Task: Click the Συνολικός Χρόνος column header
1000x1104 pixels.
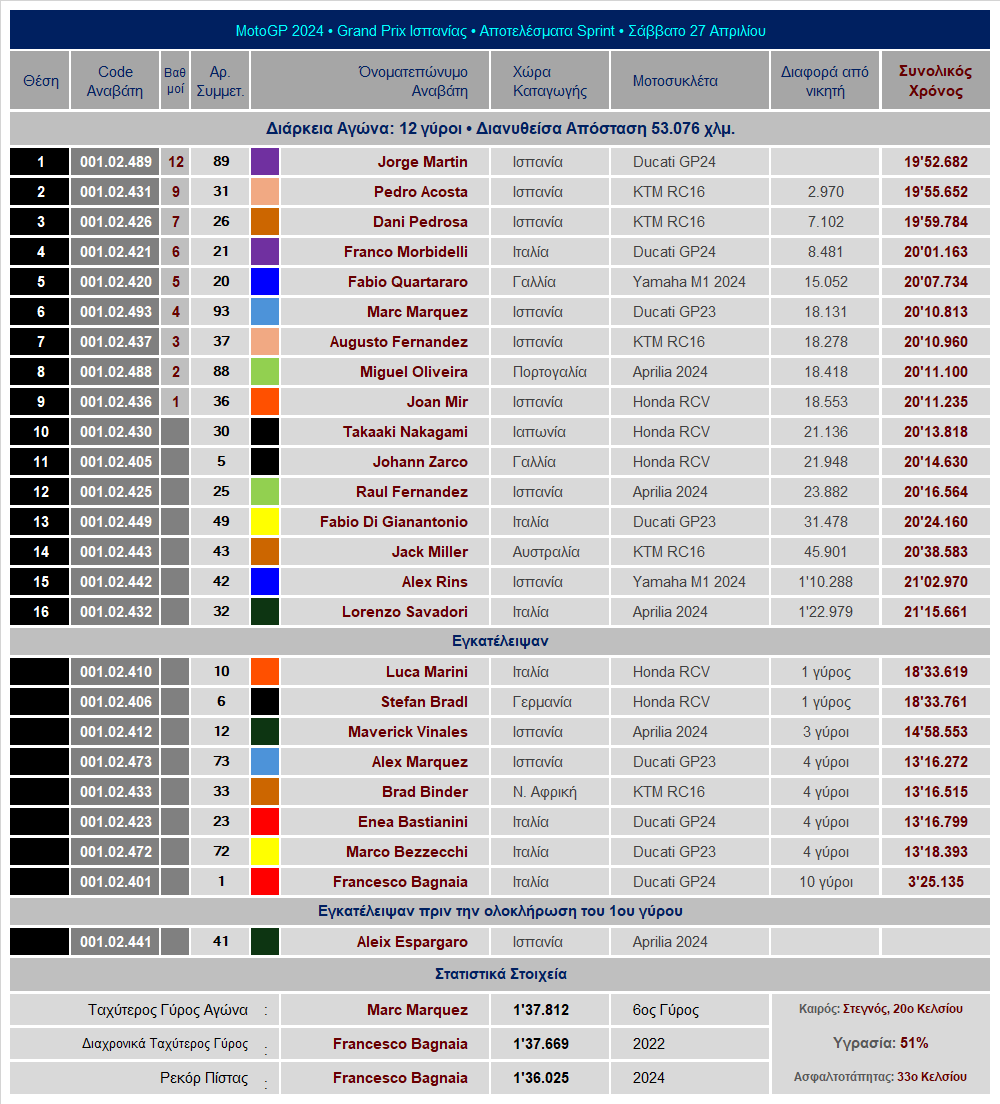Action: tap(935, 81)
